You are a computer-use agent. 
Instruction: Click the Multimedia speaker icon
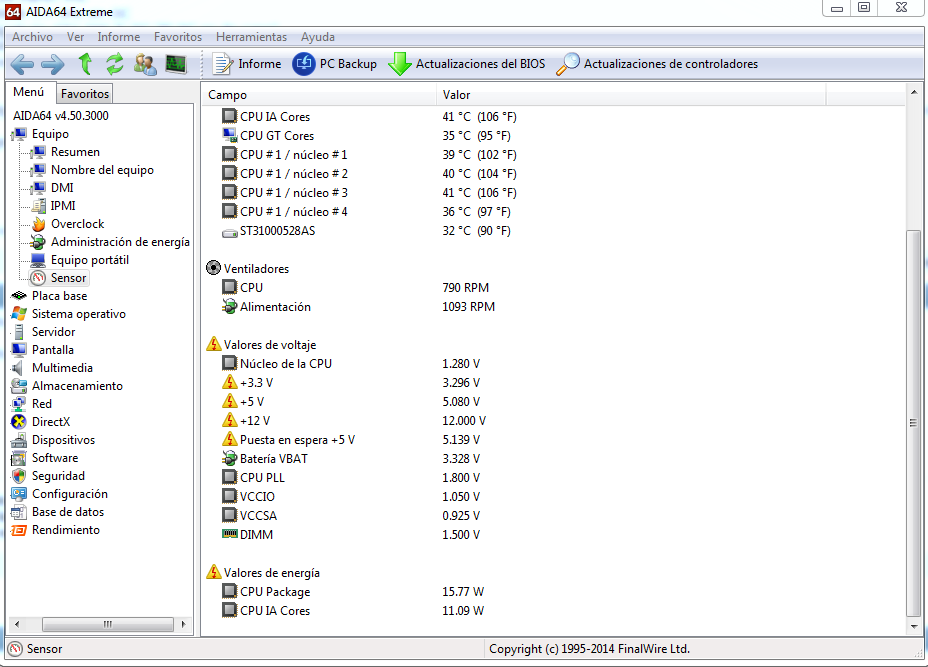tap(18, 368)
